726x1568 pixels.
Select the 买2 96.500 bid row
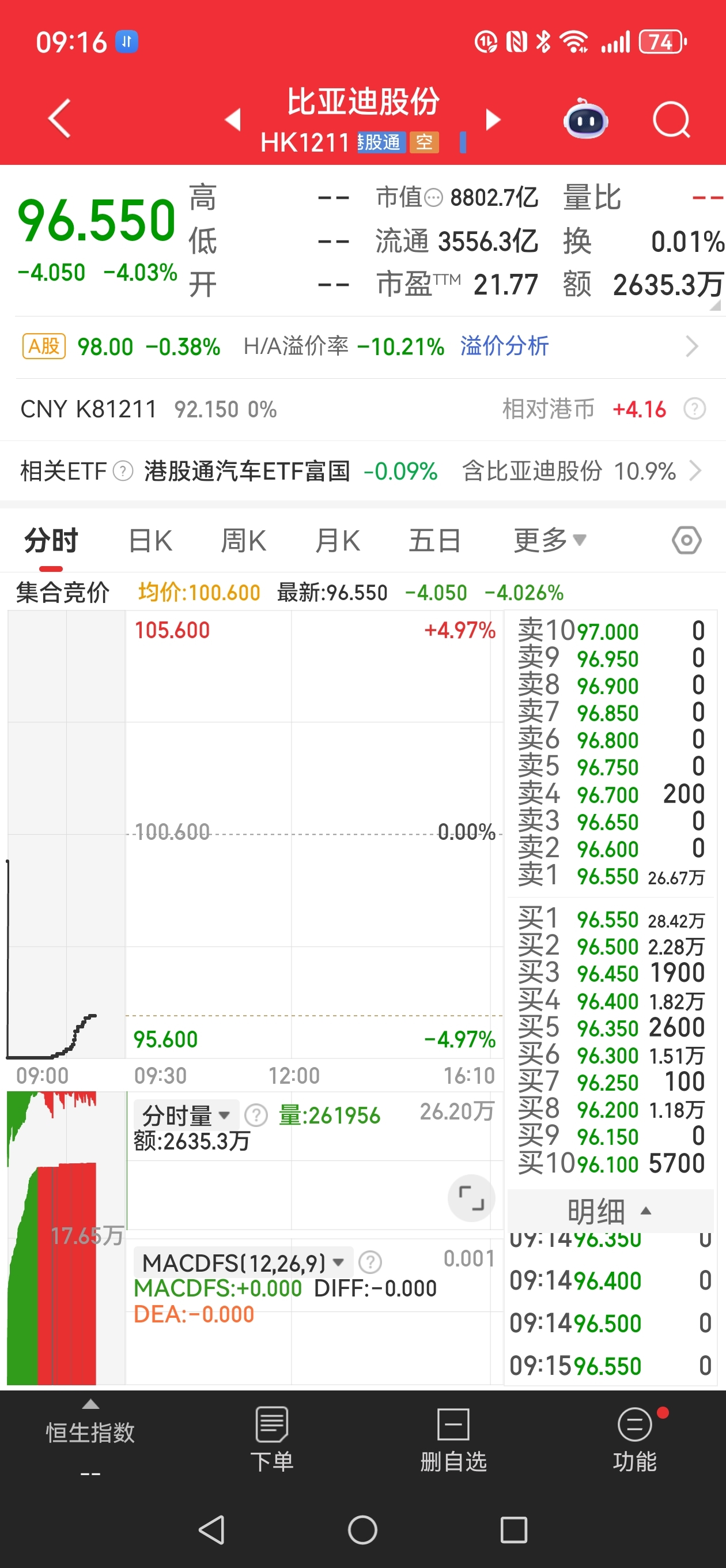tap(610, 947)
